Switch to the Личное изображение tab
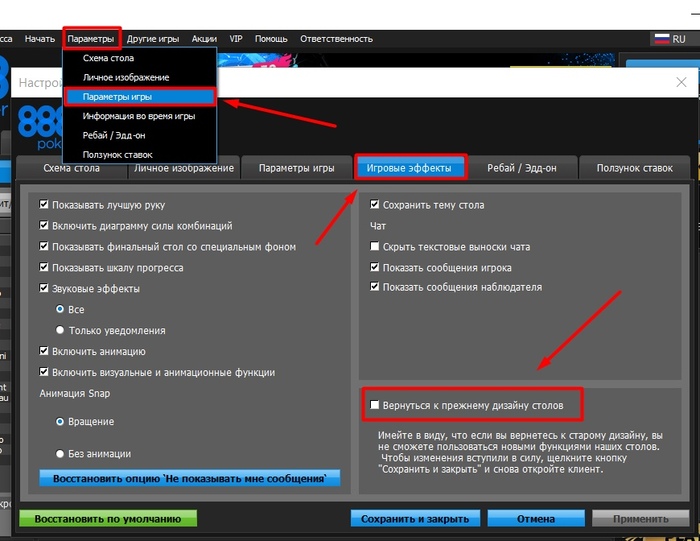The width and height of the screenshot is (700, 541). tap(184, 168)
